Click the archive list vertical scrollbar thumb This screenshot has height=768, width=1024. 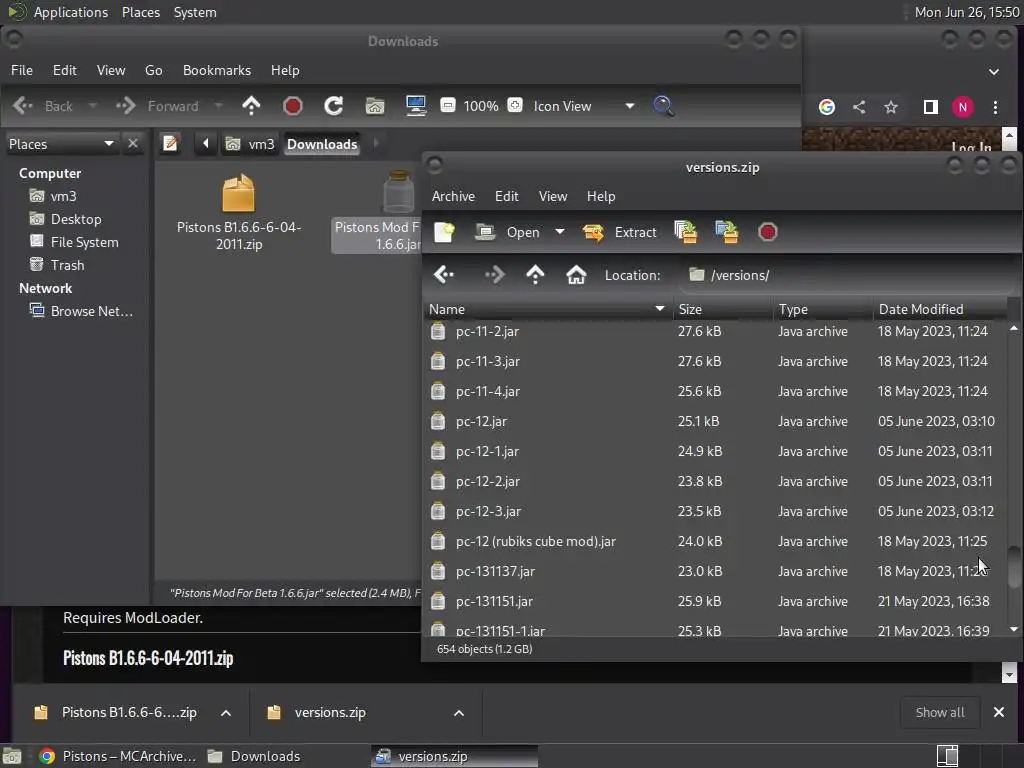tap(1014, 567)
